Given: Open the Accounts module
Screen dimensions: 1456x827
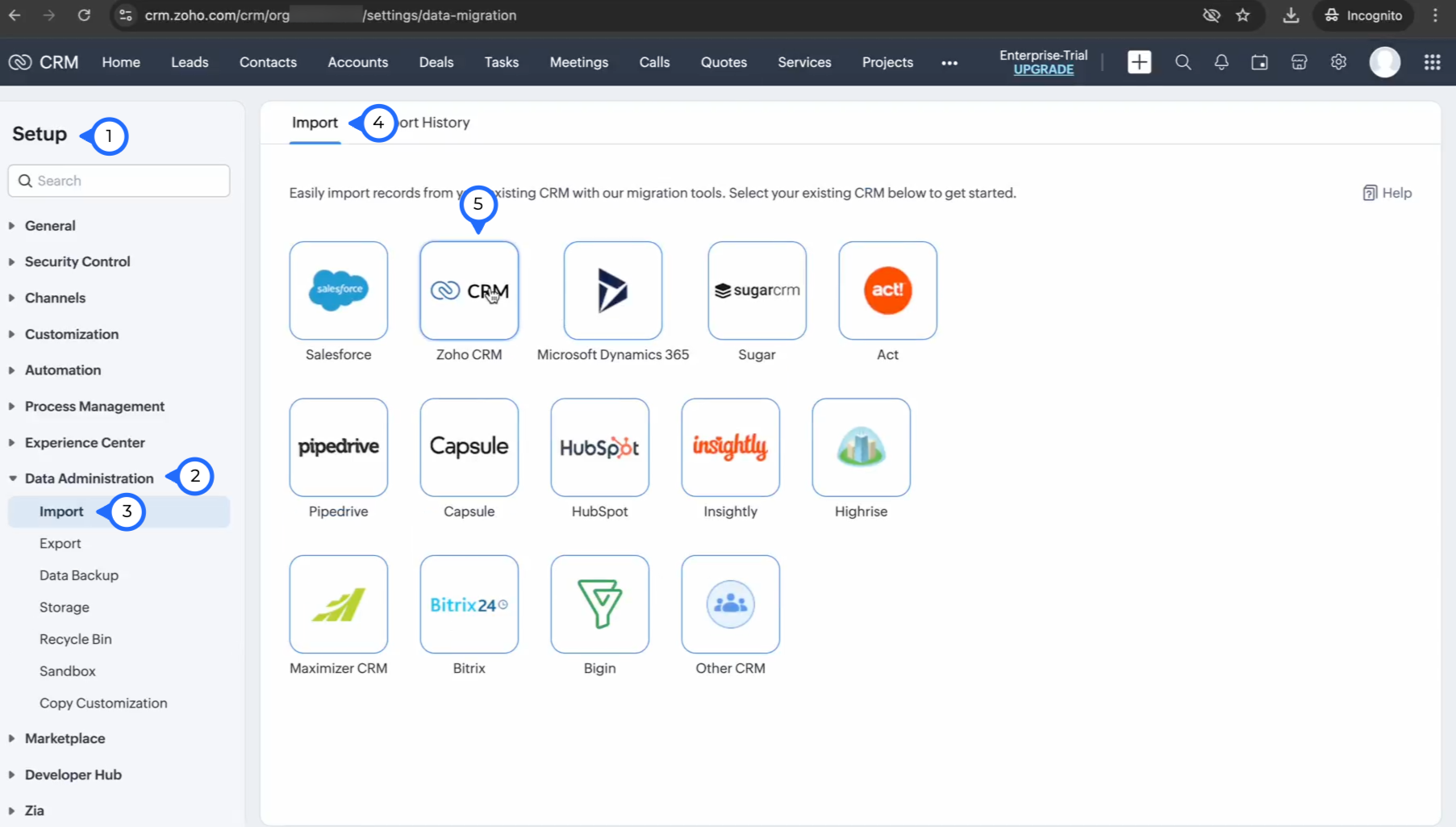Looking at the screenshot, I should (357, 62).
